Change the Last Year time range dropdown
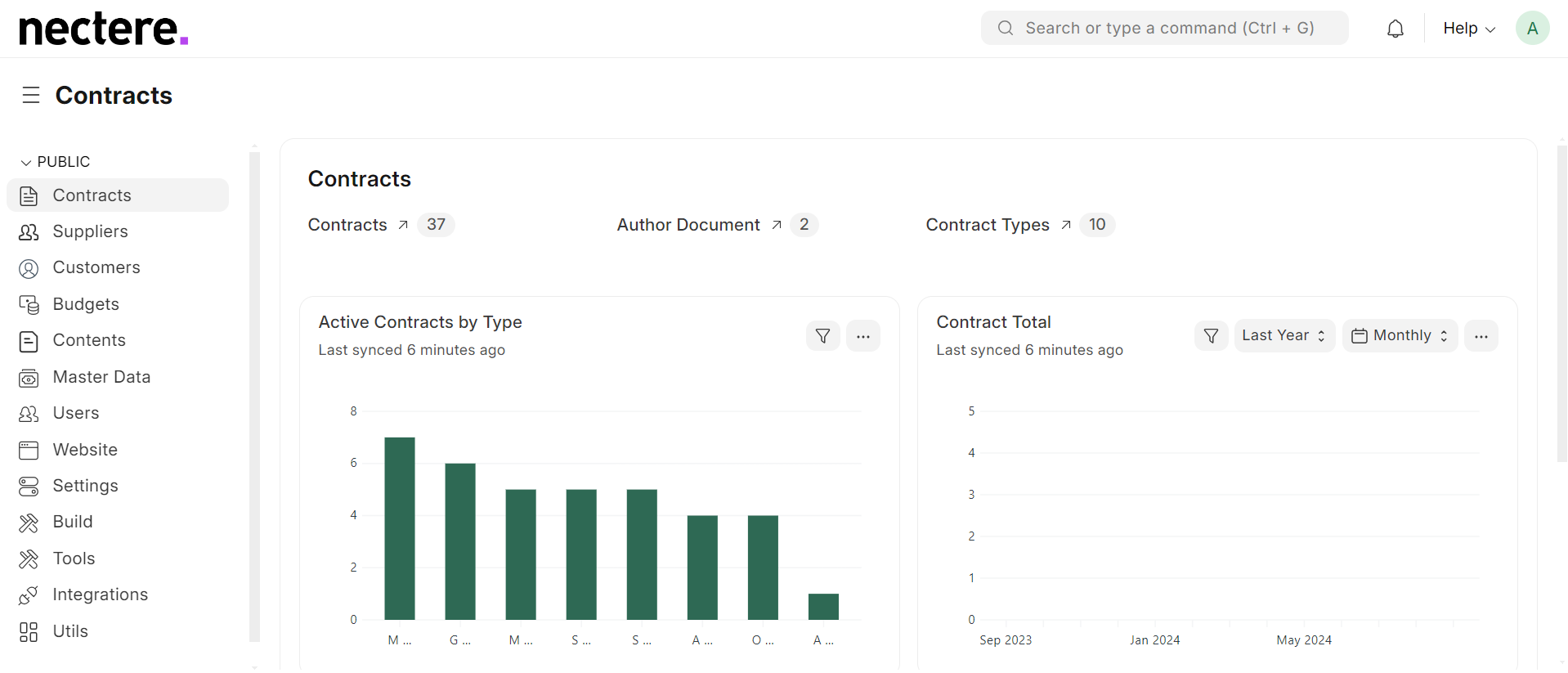The image size is (1568, 673). coord(1284,336)
